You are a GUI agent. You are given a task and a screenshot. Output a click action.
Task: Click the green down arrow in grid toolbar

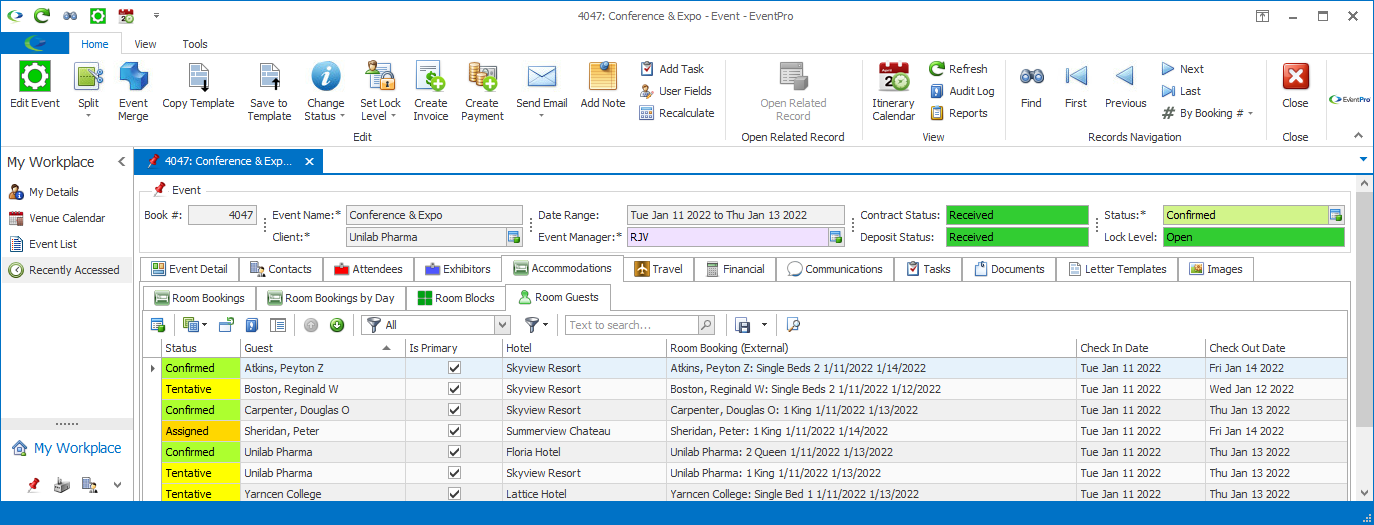(x=337, y=325)
